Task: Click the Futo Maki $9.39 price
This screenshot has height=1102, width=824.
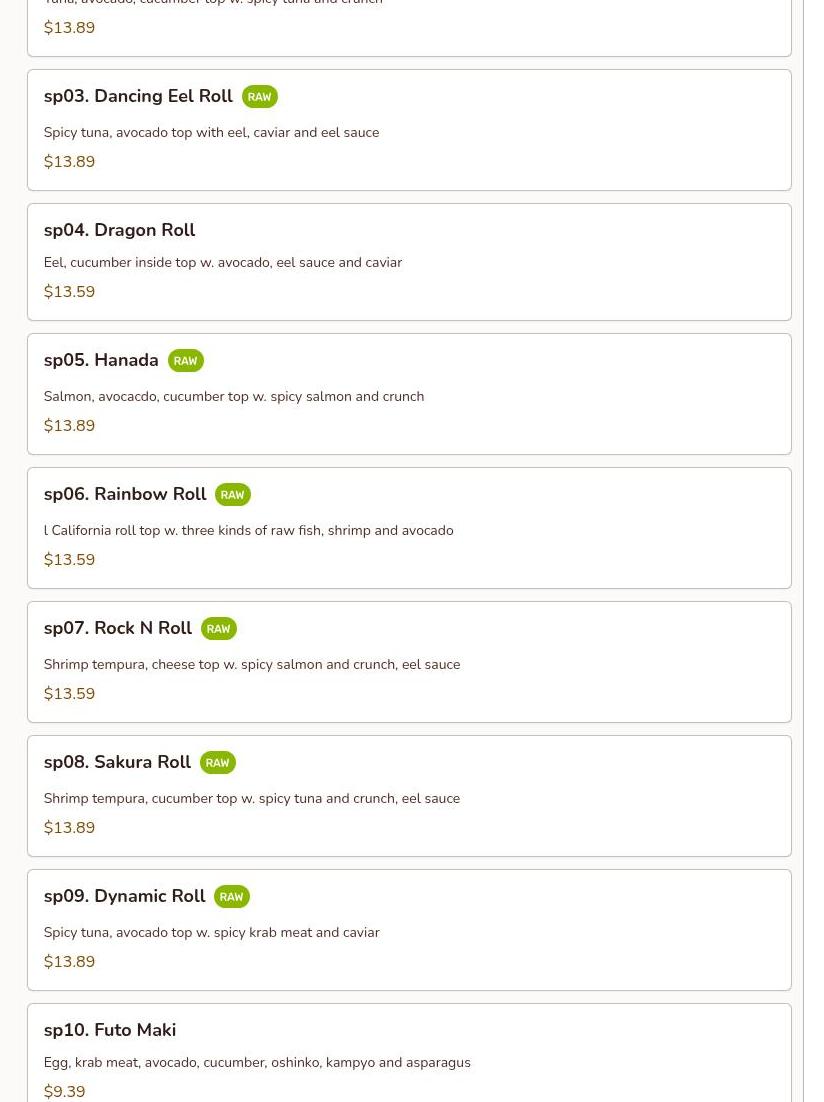Action: (x=64, y=1091)
